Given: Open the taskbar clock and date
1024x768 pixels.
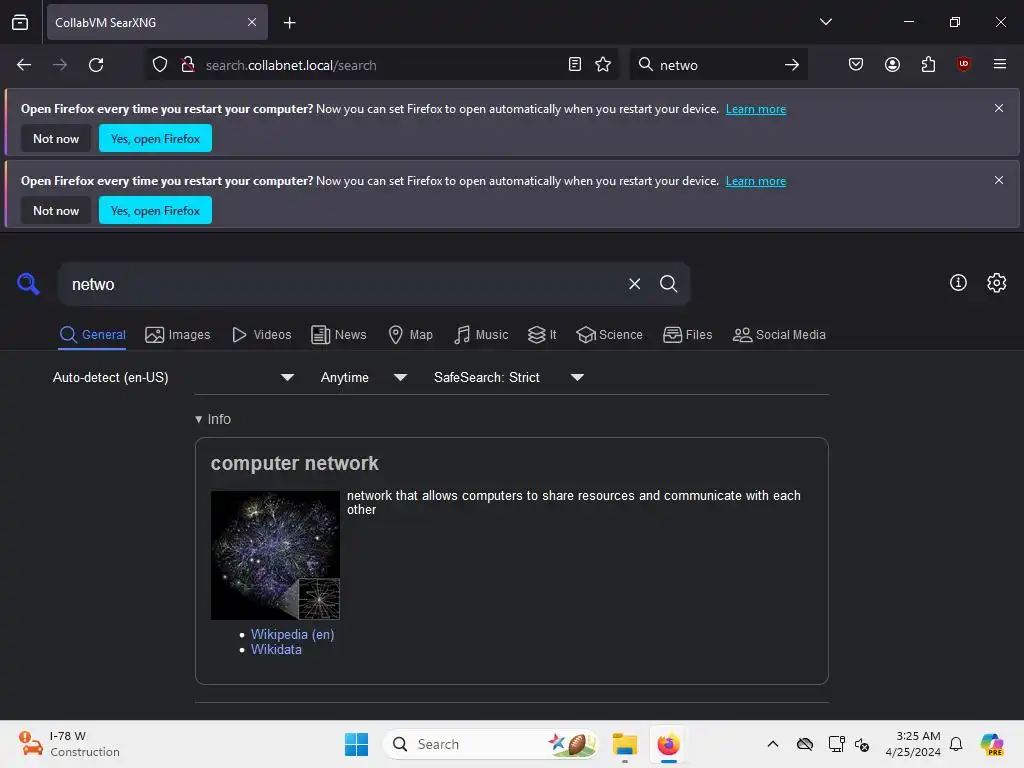Looking at the screenshot, I should click(x=912, y=744).
